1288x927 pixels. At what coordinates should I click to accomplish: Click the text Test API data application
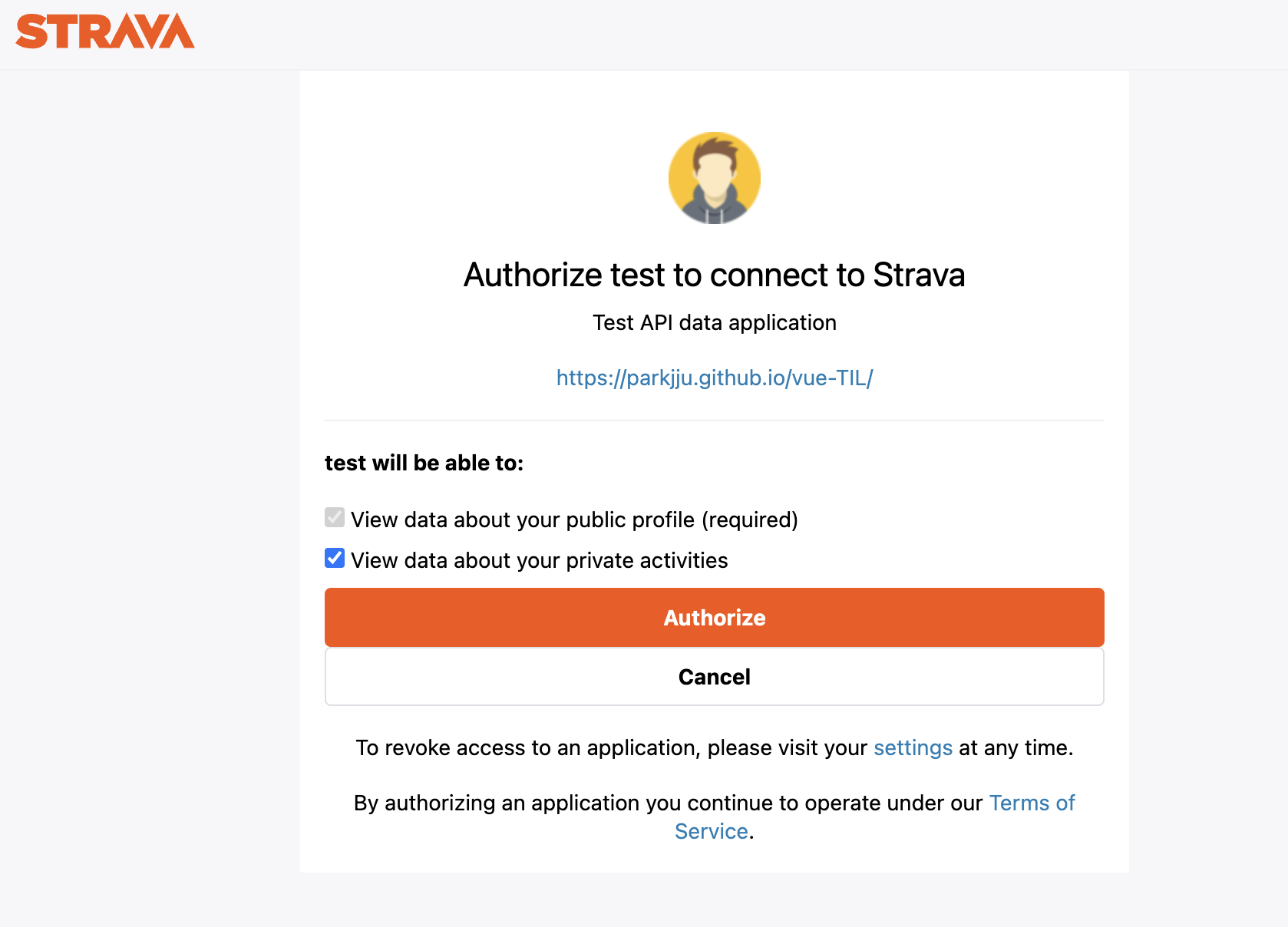tap(715, 322)
